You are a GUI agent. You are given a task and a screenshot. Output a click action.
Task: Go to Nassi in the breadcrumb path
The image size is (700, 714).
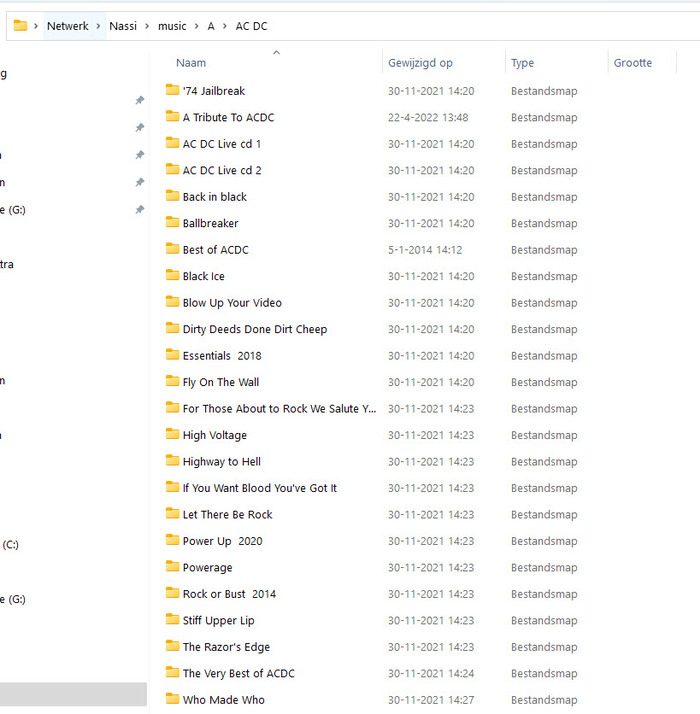click(x=123, y=26)
